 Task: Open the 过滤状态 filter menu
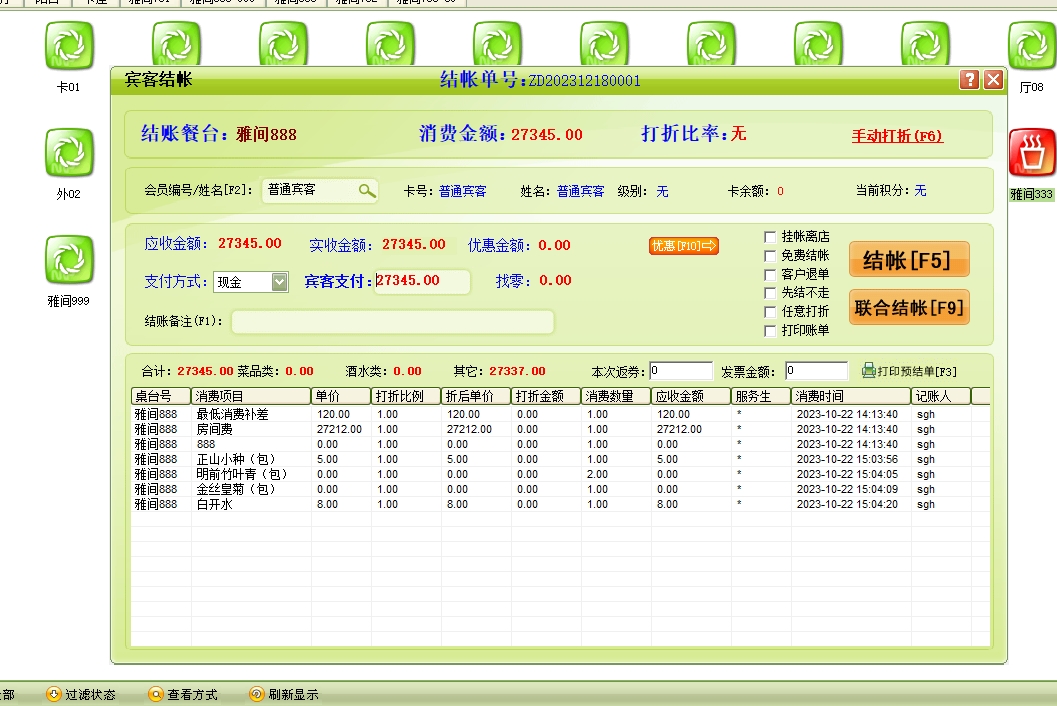[x=81, y=694]
